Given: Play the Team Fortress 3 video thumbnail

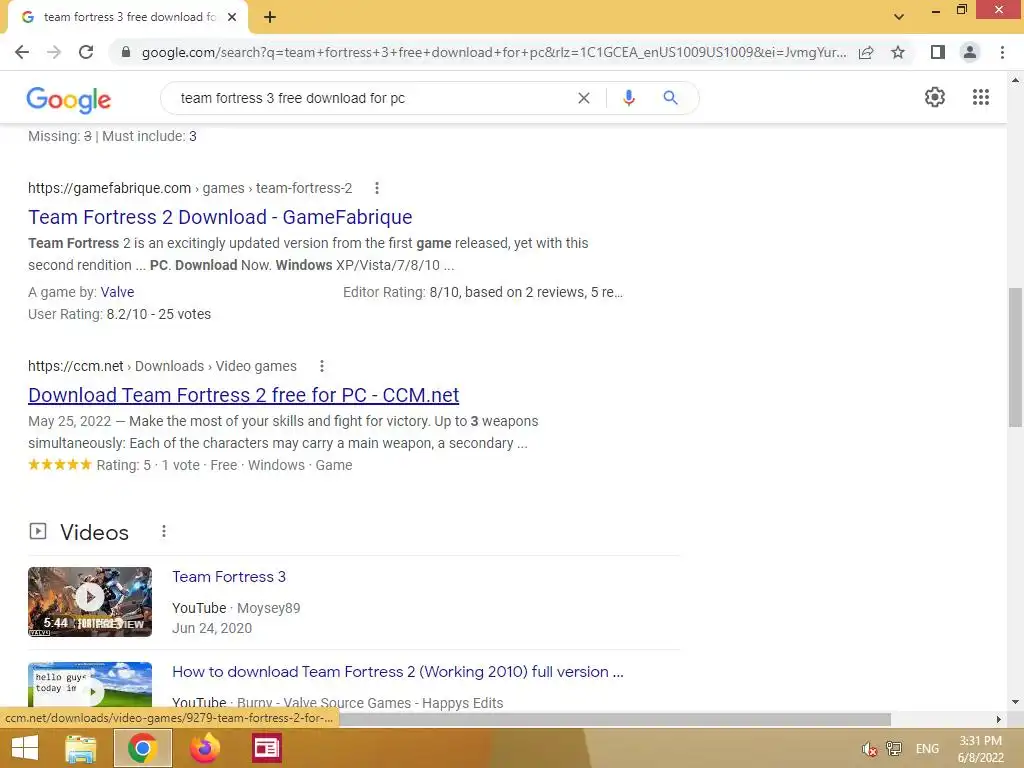Looking at the screenshot, I should point(90,601).
